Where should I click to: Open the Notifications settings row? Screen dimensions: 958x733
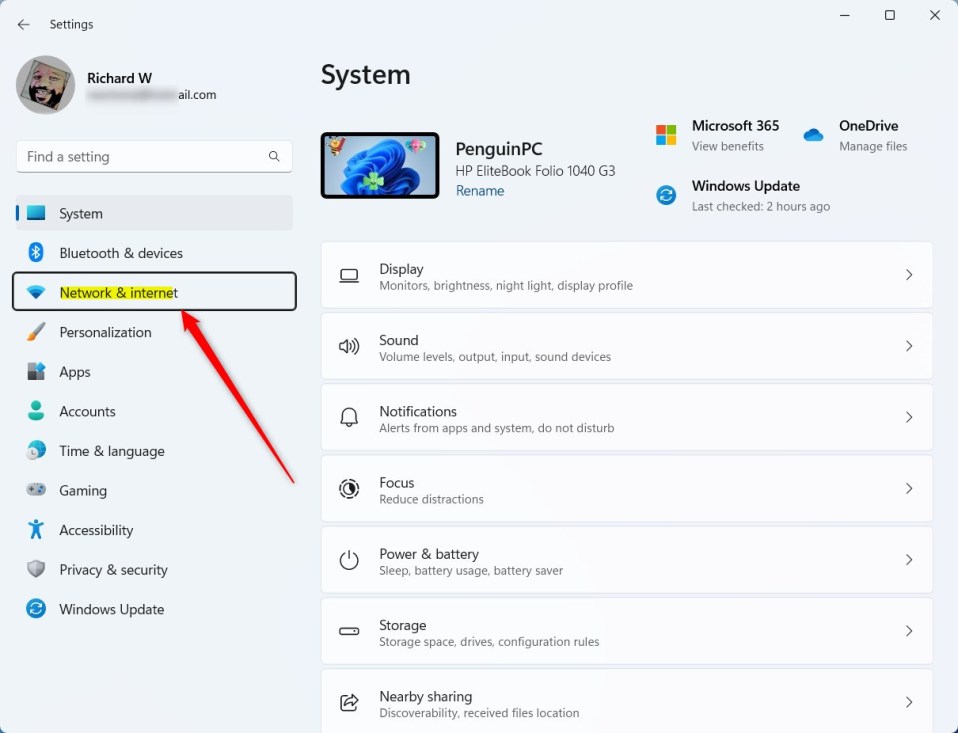(626, 417)
